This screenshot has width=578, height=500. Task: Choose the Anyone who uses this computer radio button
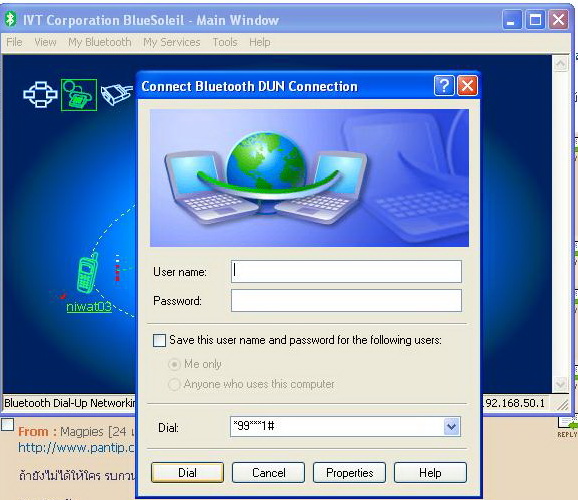(x=174, y=384)
